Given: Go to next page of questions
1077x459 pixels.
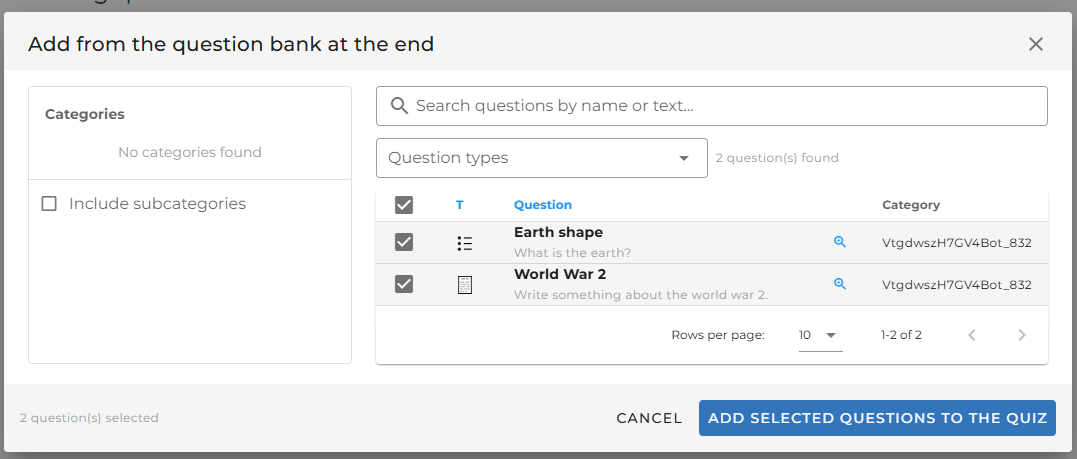Looking at the screenshot, I should (1021, 335).
